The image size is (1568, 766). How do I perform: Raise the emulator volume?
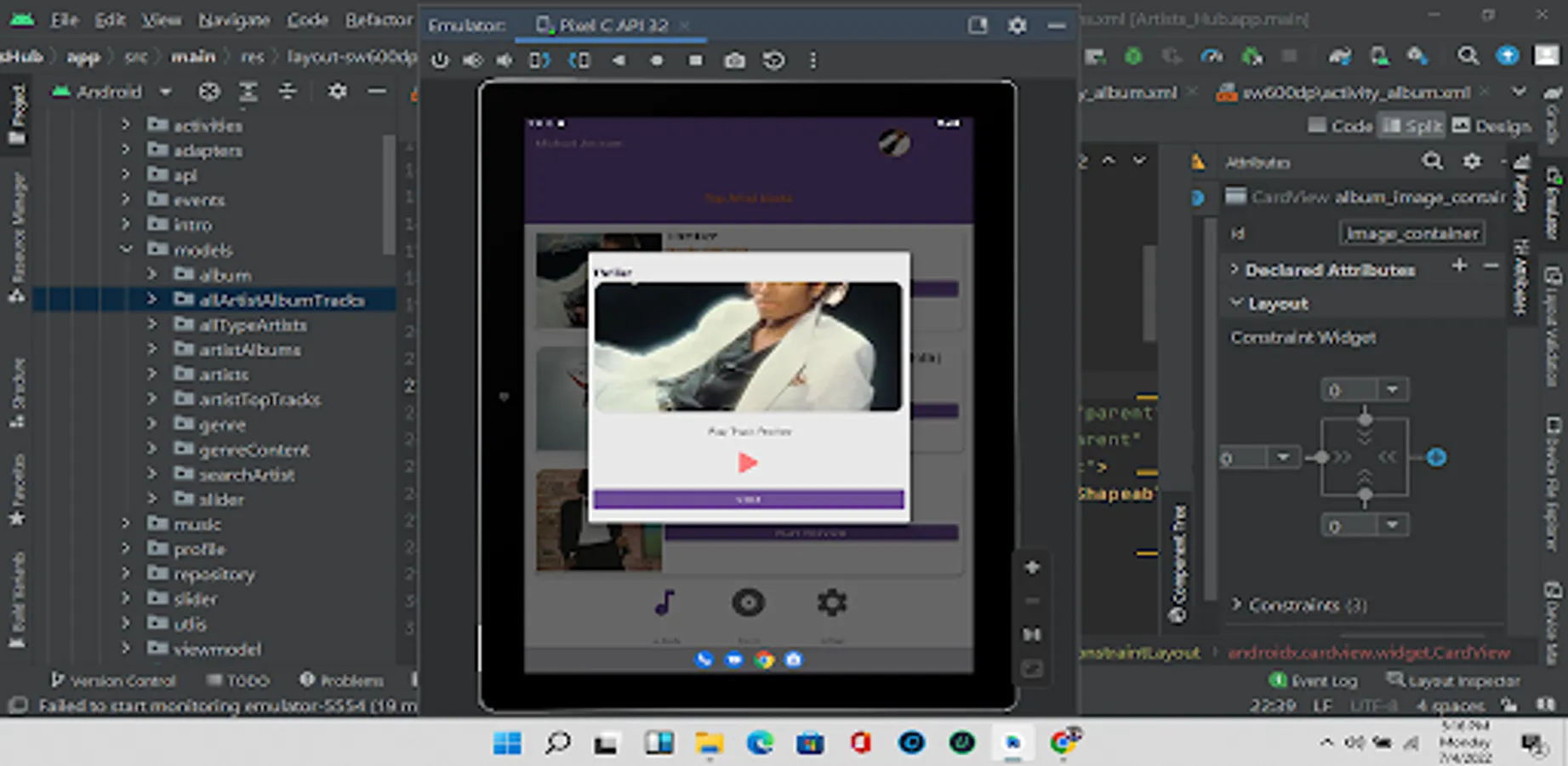[472, 60]
